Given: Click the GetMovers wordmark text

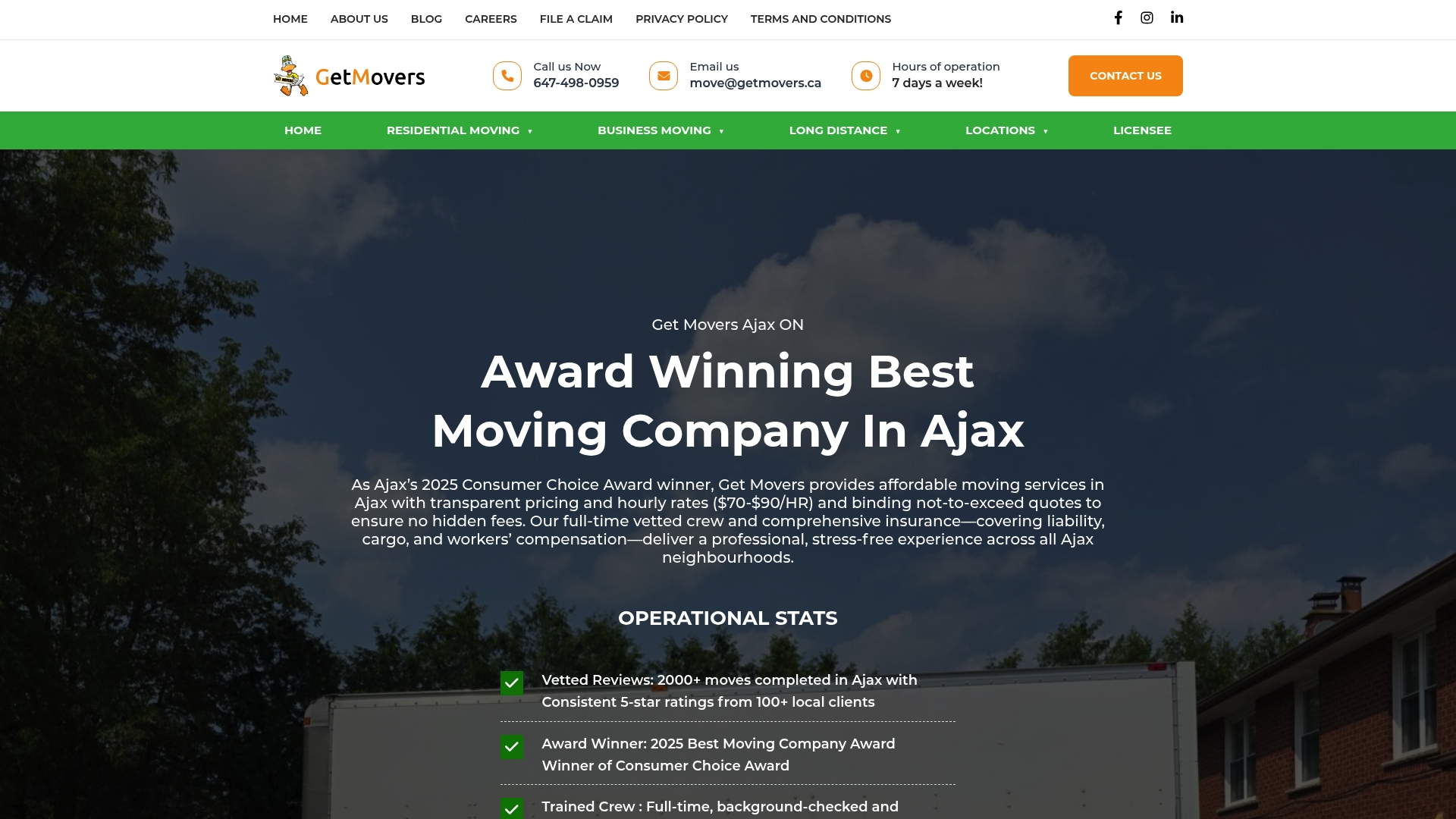Looking at the screenshot, I should tap(370, 77).
